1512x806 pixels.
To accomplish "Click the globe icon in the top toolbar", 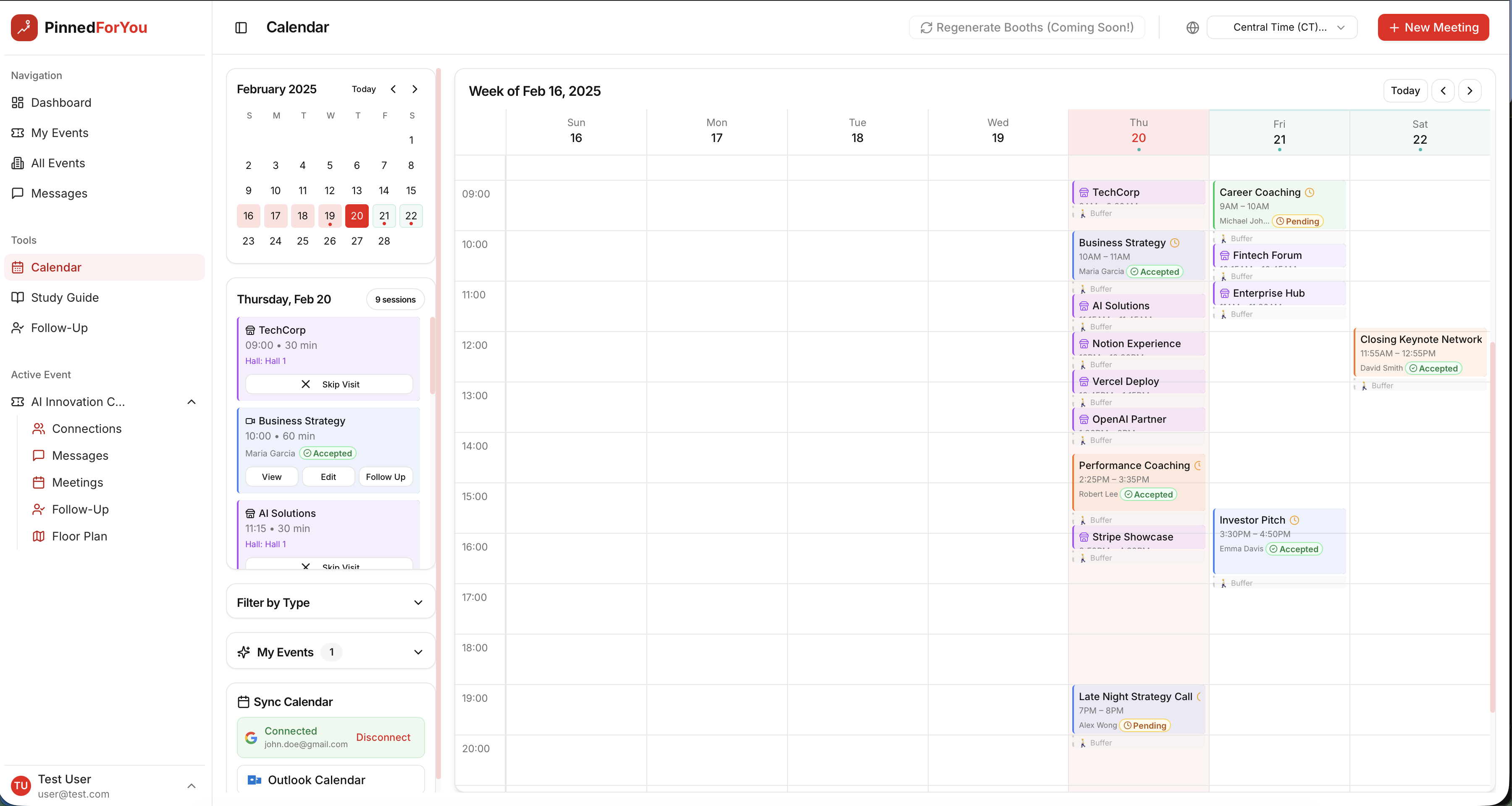I will pyautogui.click(x=1192, y=27).
